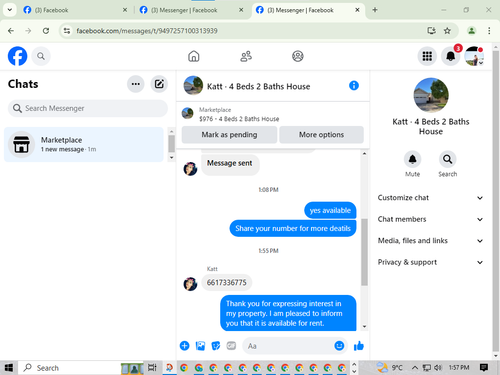500x375 pixels.
Task: Show hidden system tray icons chevron
Action: [x=415, y=368]
